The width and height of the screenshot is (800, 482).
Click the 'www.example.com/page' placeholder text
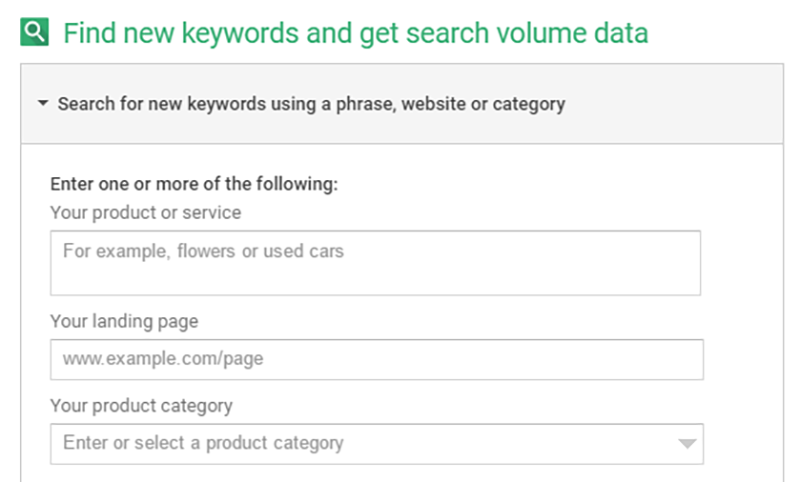click(163, 359)
